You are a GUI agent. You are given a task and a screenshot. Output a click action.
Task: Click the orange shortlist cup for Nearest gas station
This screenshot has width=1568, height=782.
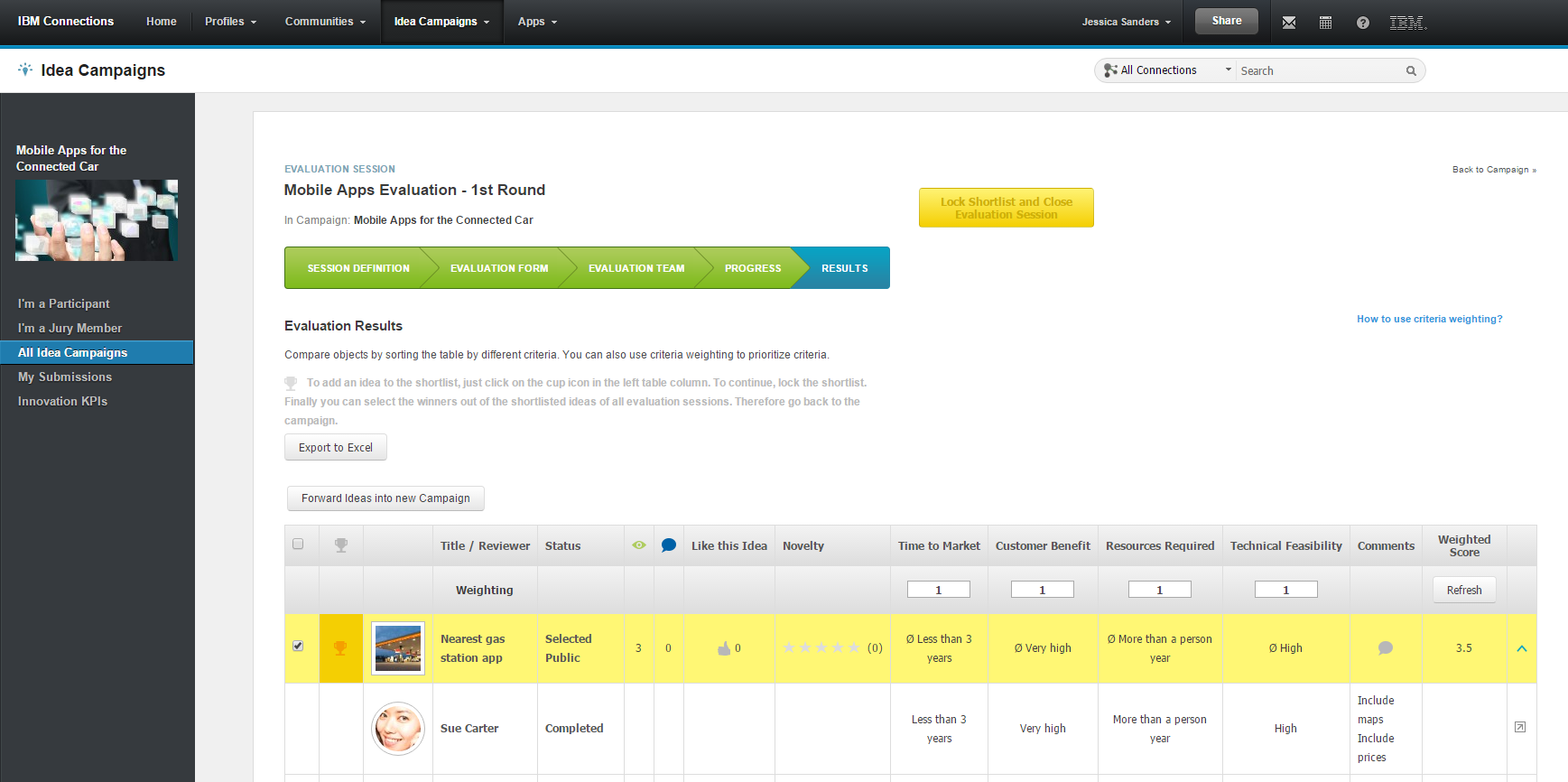[x=340, y=648]
